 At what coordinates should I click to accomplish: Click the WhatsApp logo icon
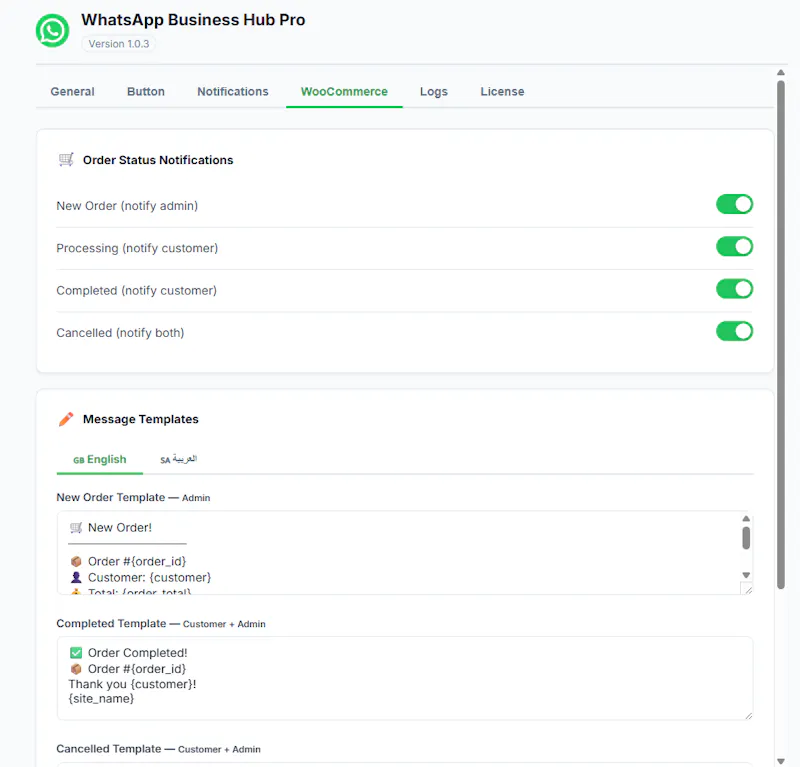pyautogui.click(x=52, y=31)
